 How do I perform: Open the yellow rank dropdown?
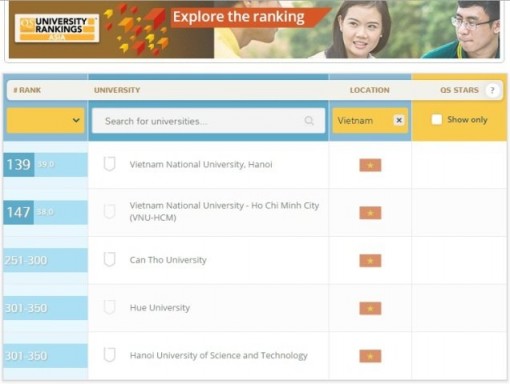click(x=45, y=120)
